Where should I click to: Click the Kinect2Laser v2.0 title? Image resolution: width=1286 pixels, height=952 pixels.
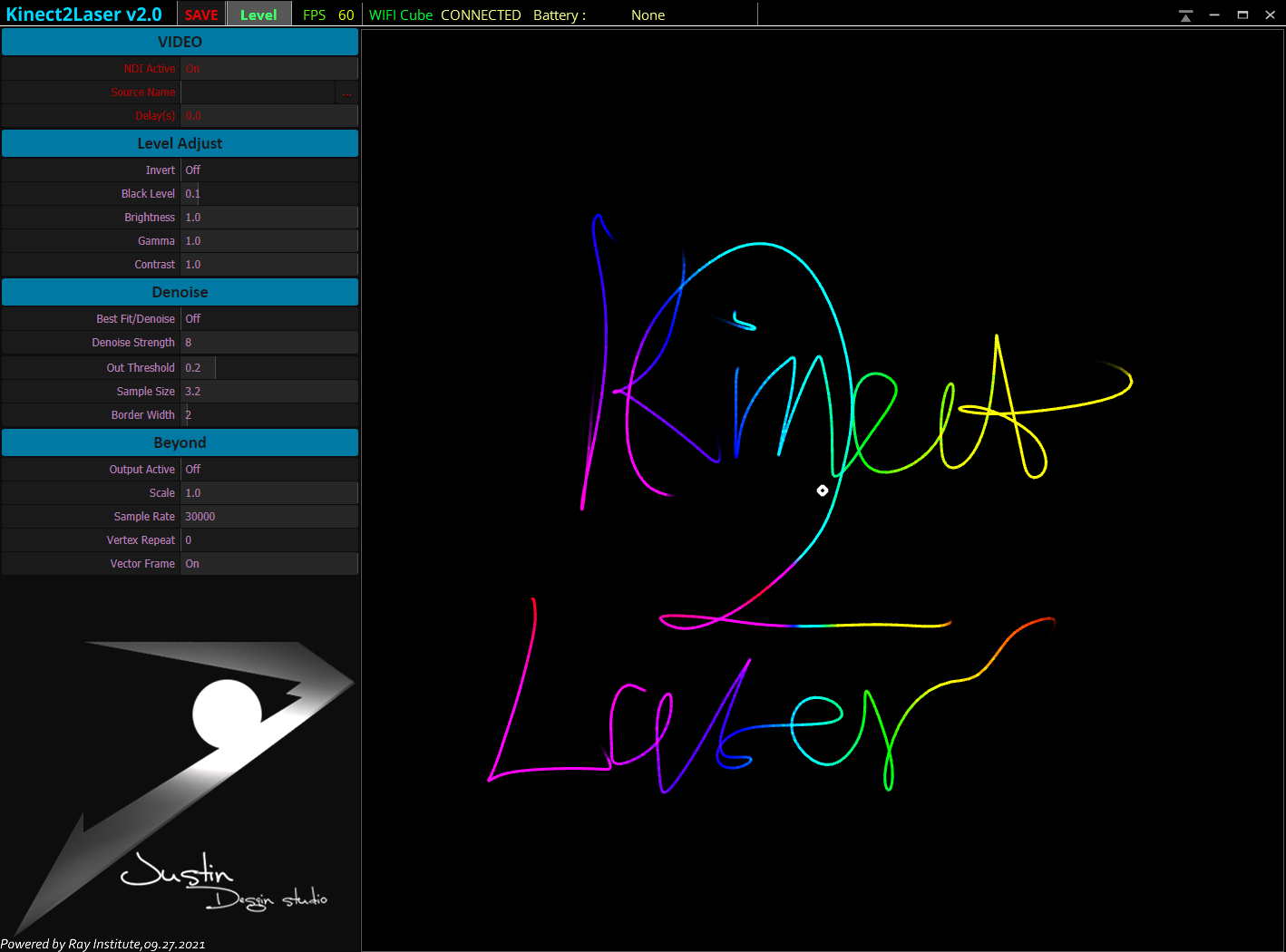coord(83,15)
